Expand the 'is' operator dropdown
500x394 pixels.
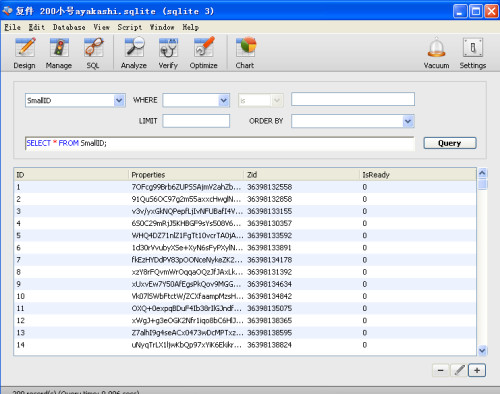pyautogui.click(x=277, y=100)
